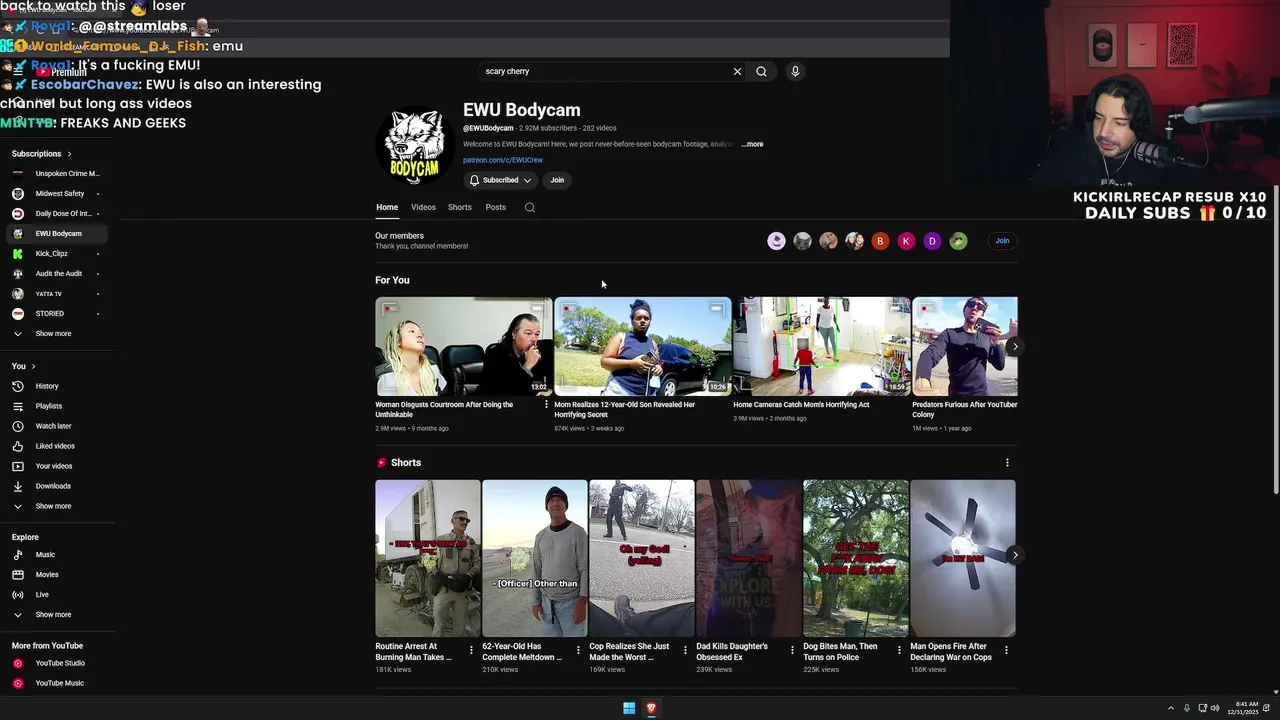Image resolution: width=1280 pixels, height=720 pixels.
Task: Click the pink 'K' member avatar
Action: coord(906,241)
